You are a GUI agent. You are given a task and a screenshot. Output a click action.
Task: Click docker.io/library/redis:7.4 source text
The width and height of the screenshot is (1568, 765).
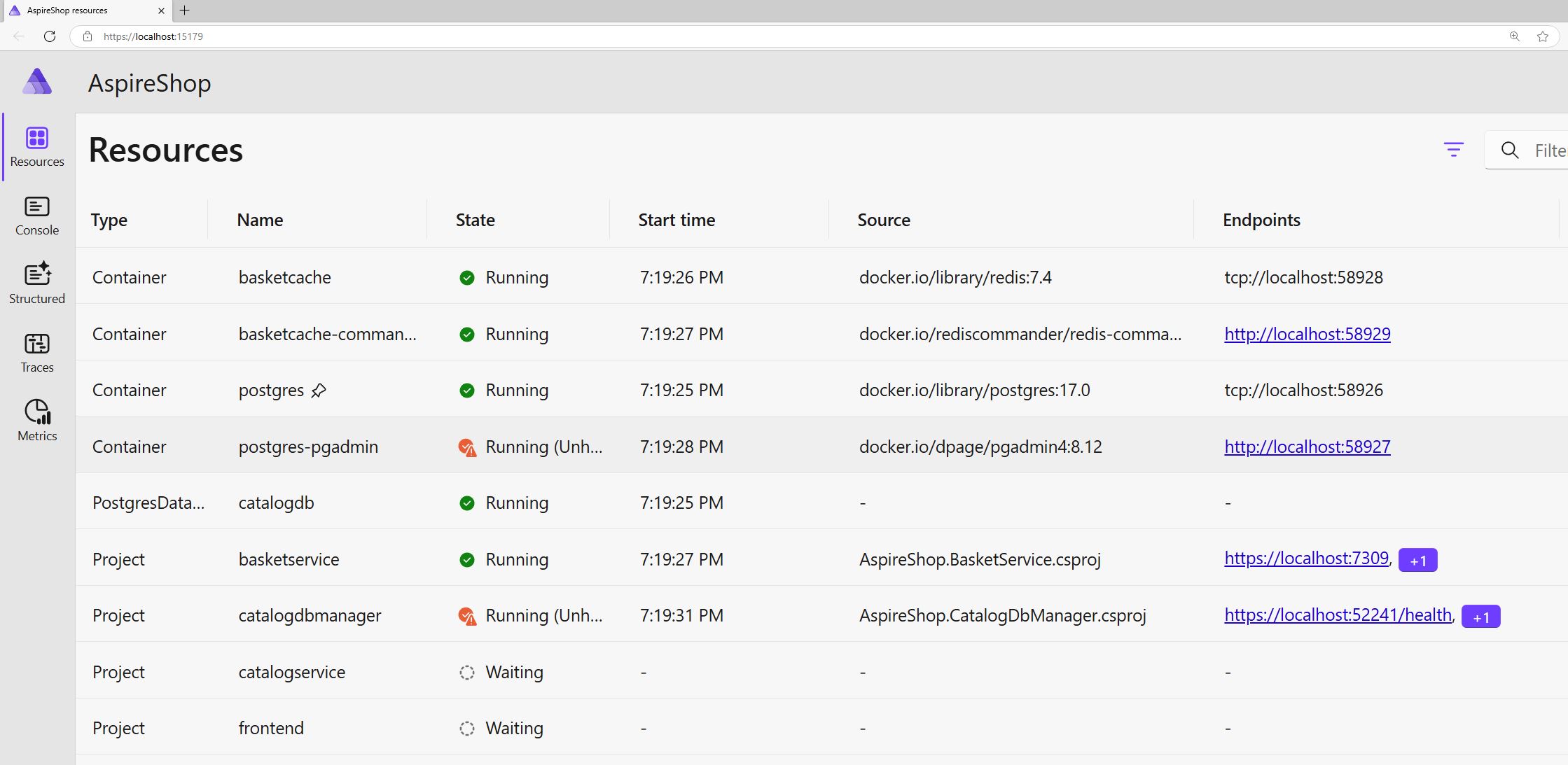click(955, 277)
